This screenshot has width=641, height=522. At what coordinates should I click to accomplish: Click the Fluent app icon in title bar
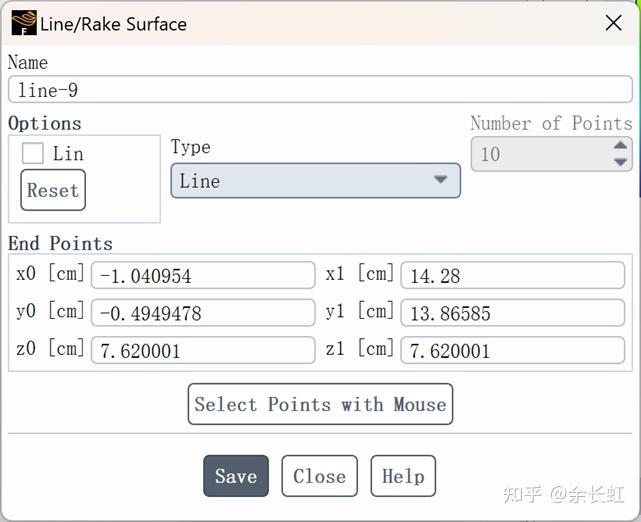pos(24,23)
